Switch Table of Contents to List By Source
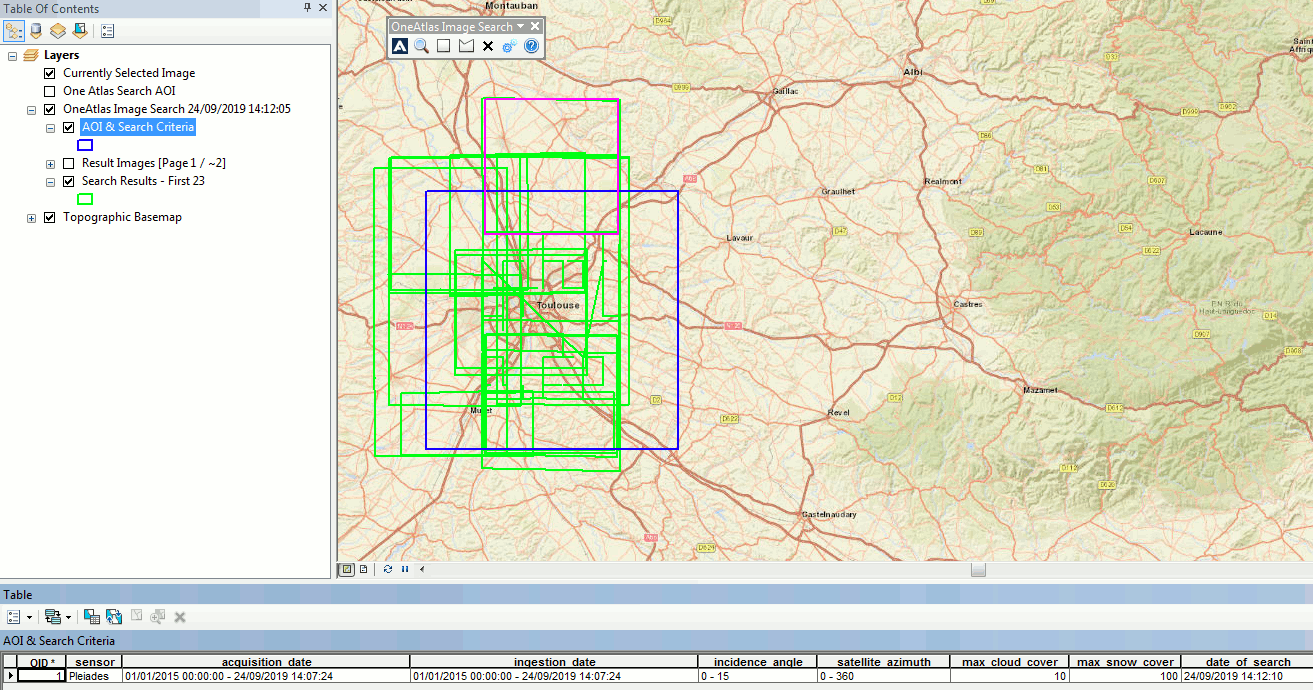Image resolution: width=1313 pixels, height=690 pixels. (x=35, y=30)
